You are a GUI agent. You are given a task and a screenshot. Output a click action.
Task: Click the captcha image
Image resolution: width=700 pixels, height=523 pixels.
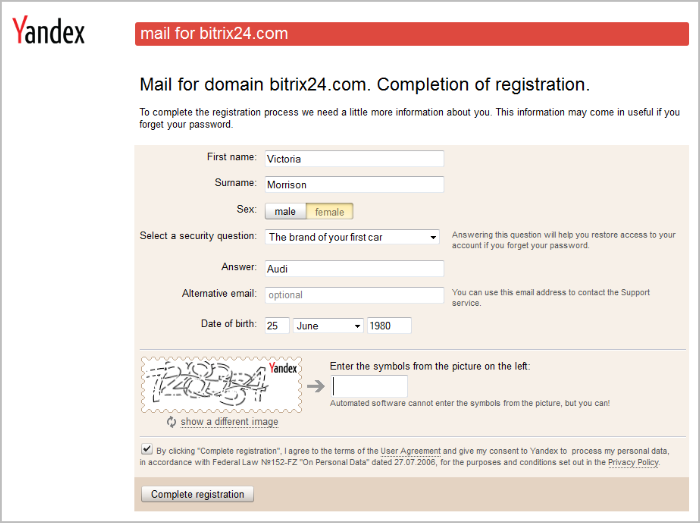[221, 383]
